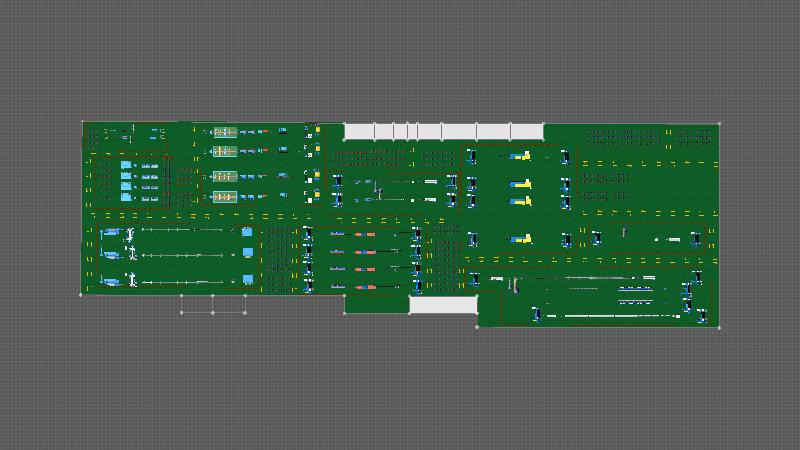Click the layout's bottom-left corner handle

[x=81, y=295]
